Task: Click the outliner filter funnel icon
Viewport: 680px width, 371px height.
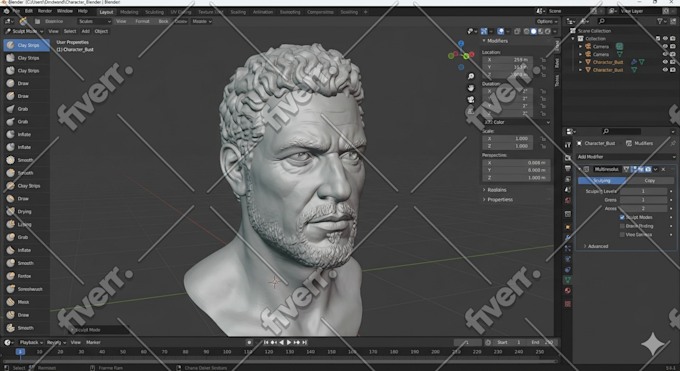Action: [660, 21]
